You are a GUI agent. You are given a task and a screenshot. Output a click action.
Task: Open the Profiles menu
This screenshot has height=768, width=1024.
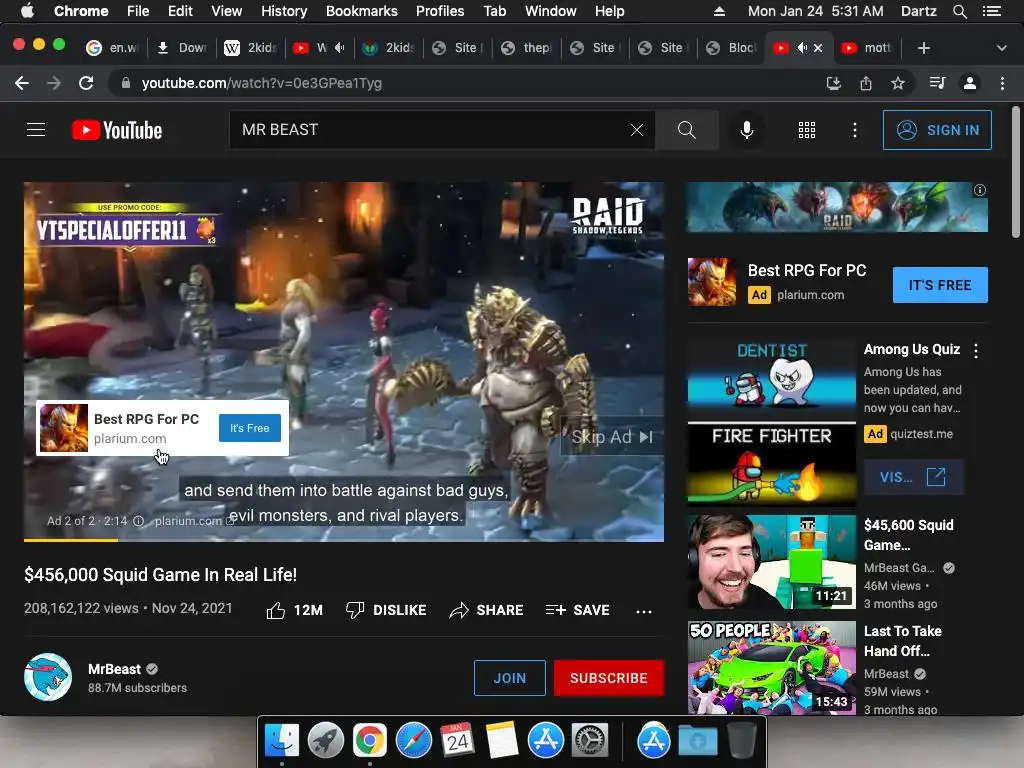(440, 11)
